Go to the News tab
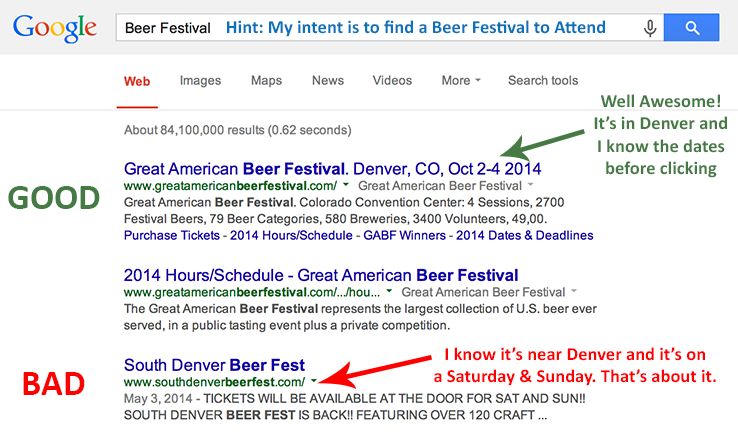 coord(327,81)
